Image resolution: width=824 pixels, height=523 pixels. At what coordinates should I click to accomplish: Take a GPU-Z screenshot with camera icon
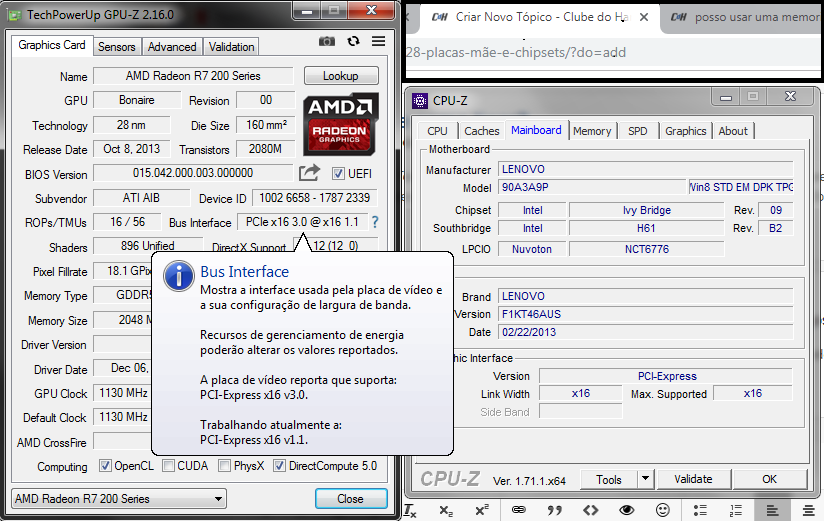point(326,41)
